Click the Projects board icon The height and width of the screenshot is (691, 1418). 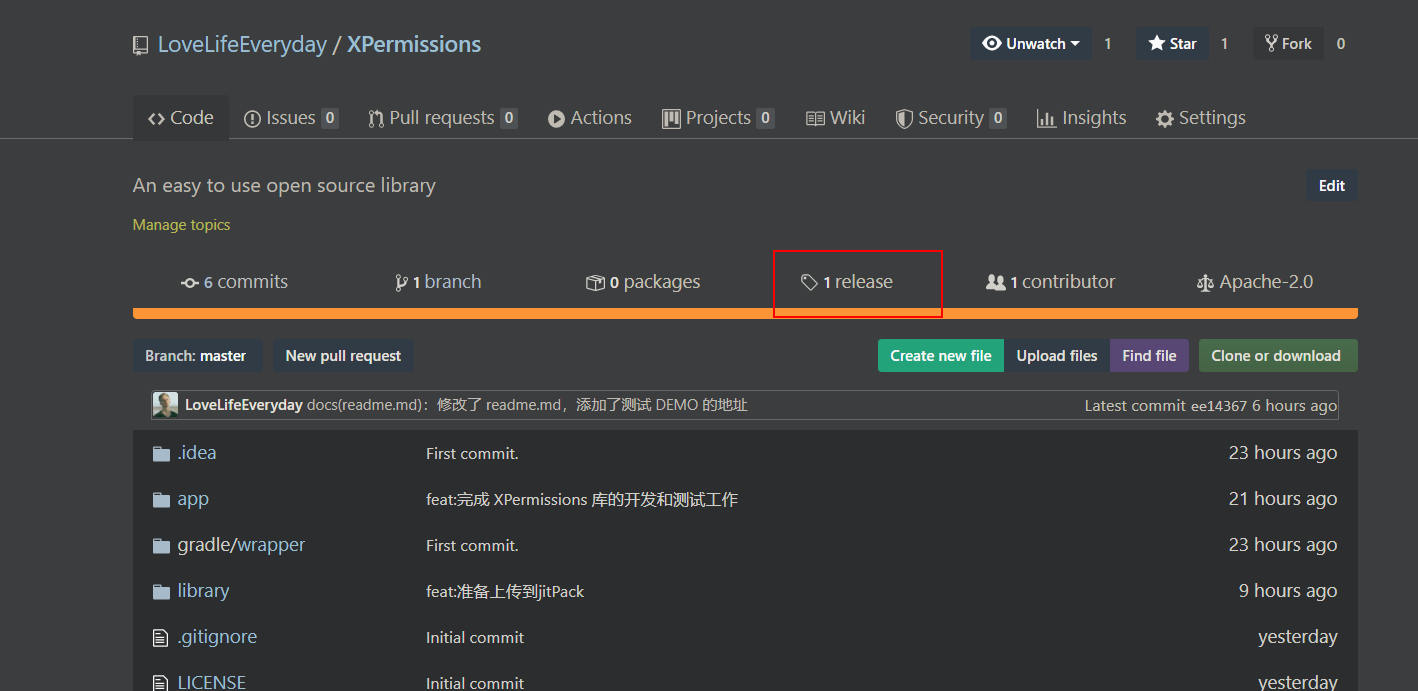pyautogui.click(x=671, y=119)
